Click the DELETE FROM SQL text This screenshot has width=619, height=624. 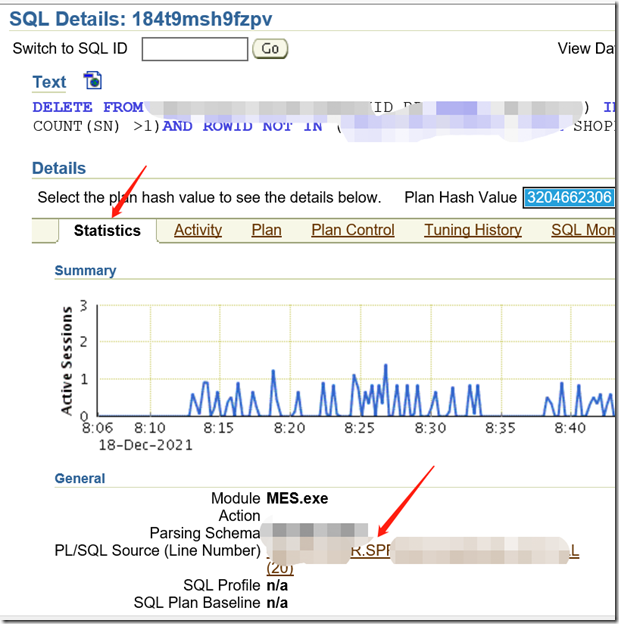click(88, 107)
